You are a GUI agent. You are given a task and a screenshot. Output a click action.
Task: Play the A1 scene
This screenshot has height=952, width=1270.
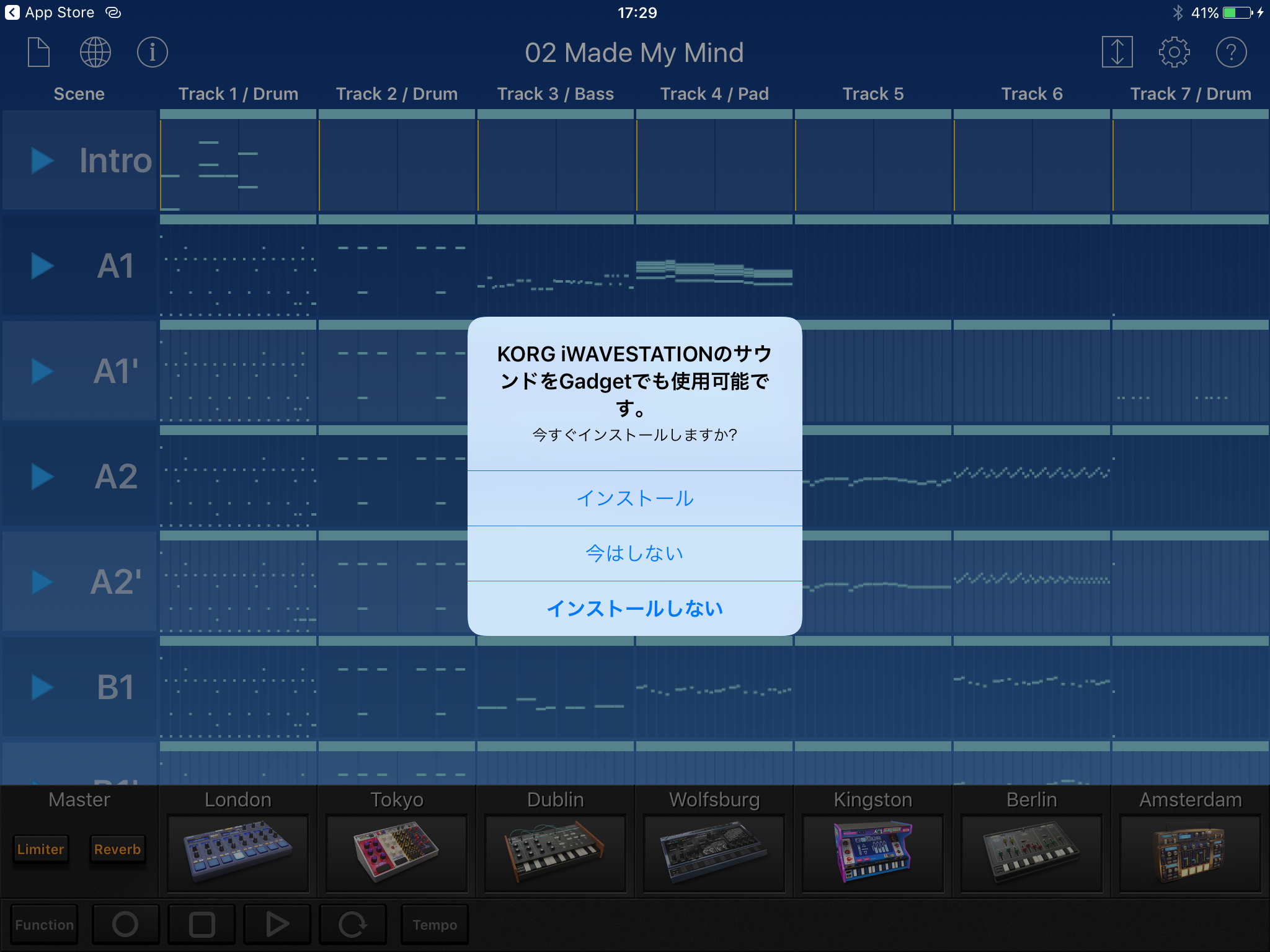coord(42,266)
